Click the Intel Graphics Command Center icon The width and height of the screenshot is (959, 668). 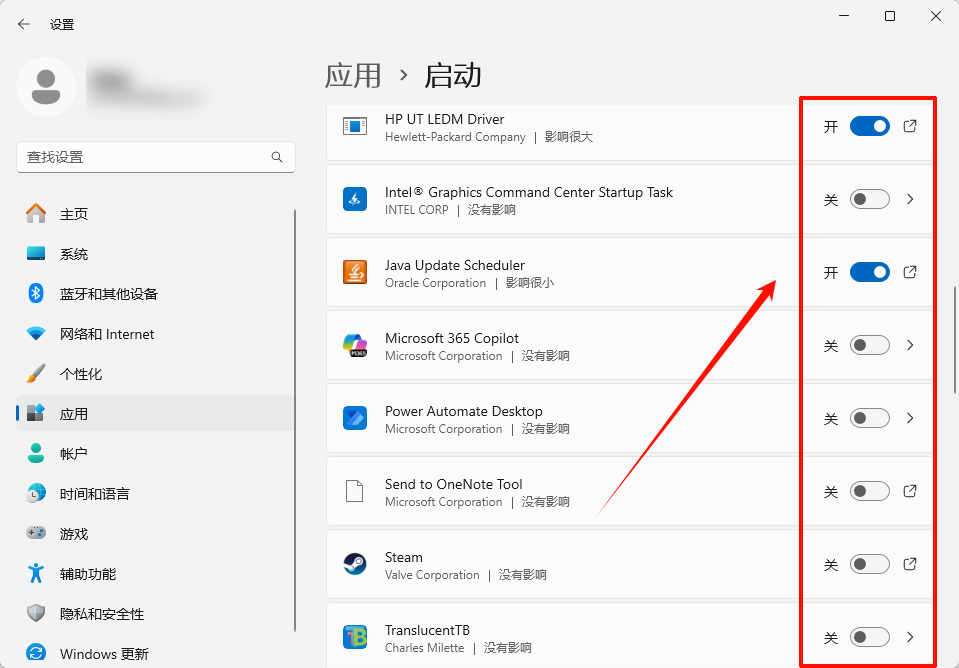point(355,199)
